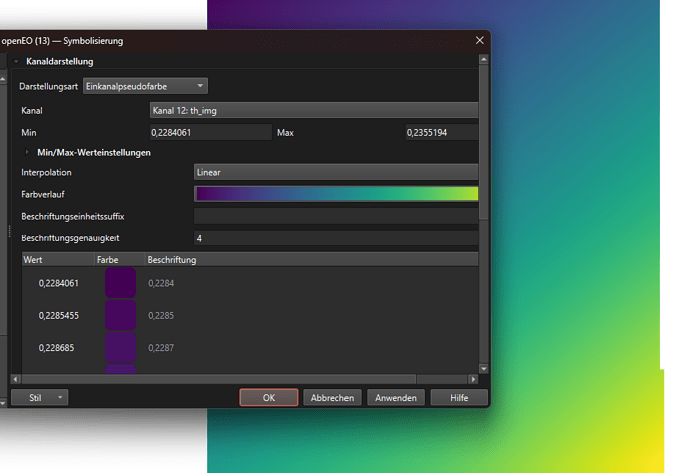Click the Max value field
690x473 pixels.
tap(441, 132)
